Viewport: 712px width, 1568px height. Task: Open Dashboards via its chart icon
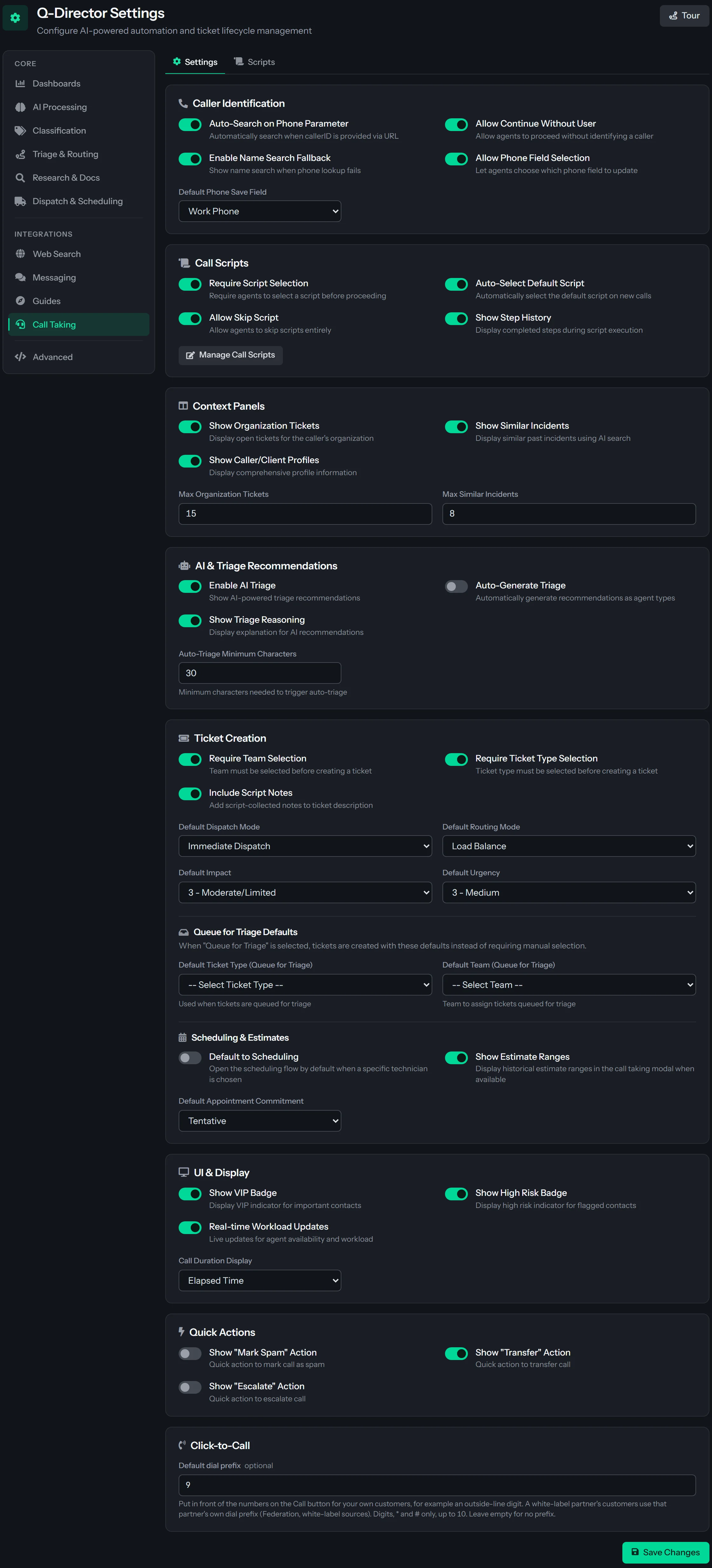[x=20, y=83]
